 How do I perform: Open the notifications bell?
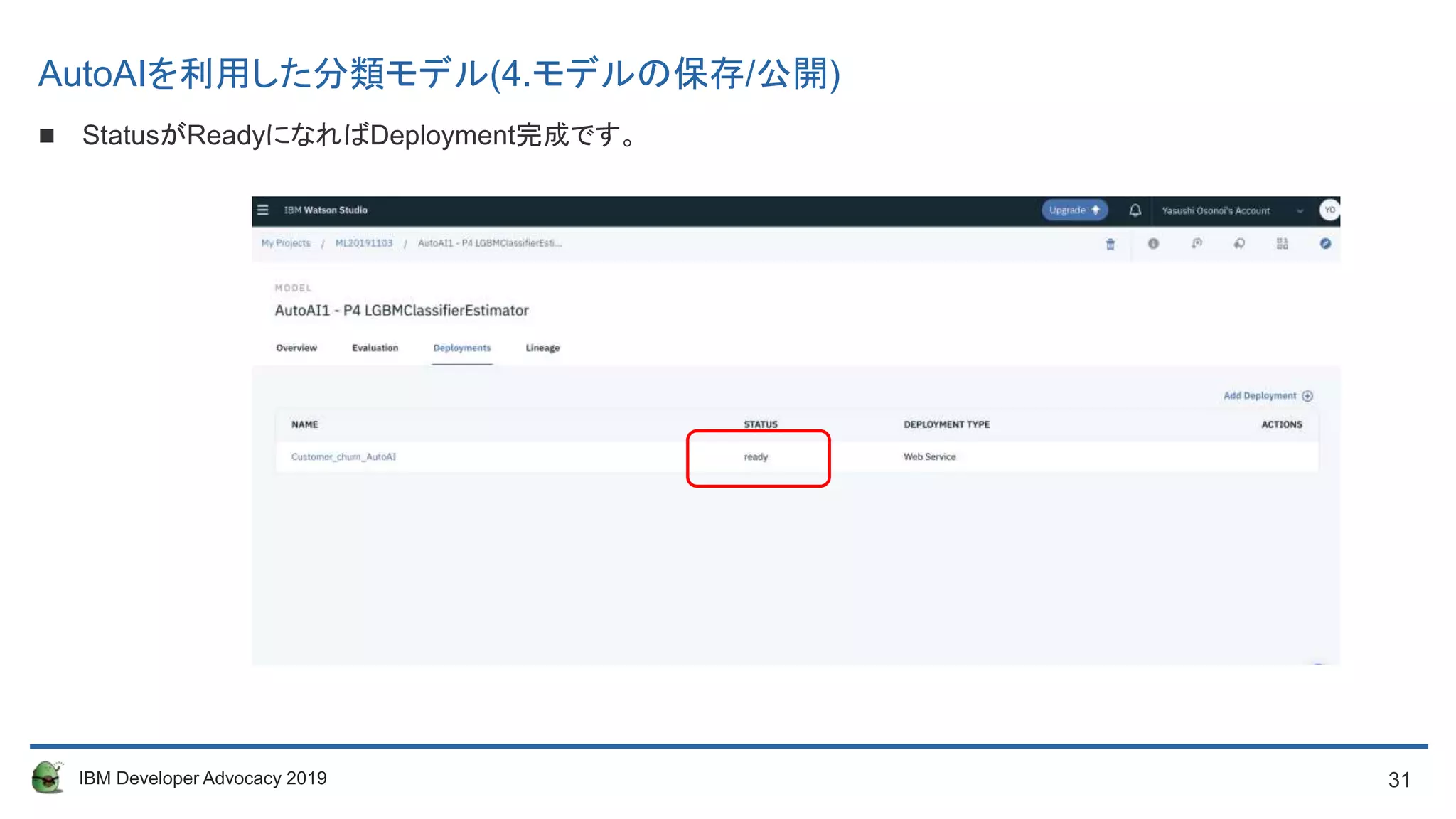tap(1135, 210)
